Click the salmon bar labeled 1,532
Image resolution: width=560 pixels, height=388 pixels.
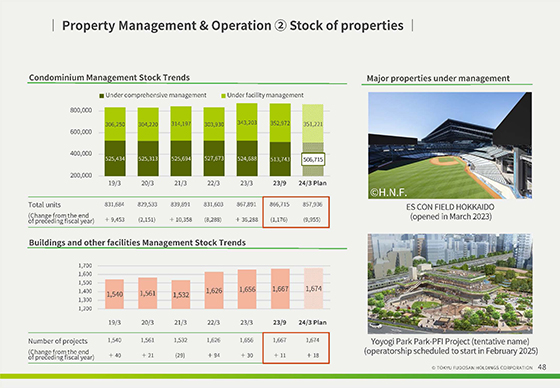click(181, 294)
